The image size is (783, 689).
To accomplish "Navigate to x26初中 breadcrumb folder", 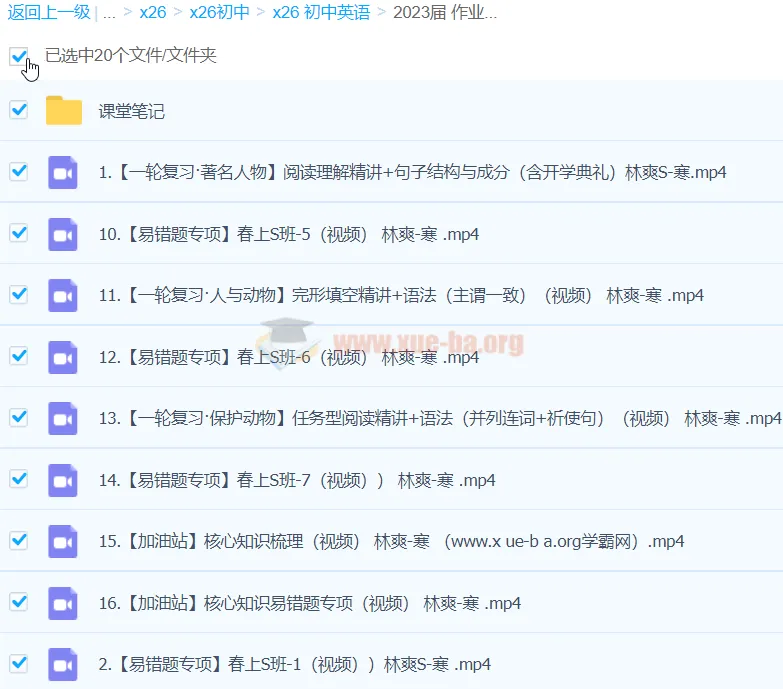I will [219, 13].
